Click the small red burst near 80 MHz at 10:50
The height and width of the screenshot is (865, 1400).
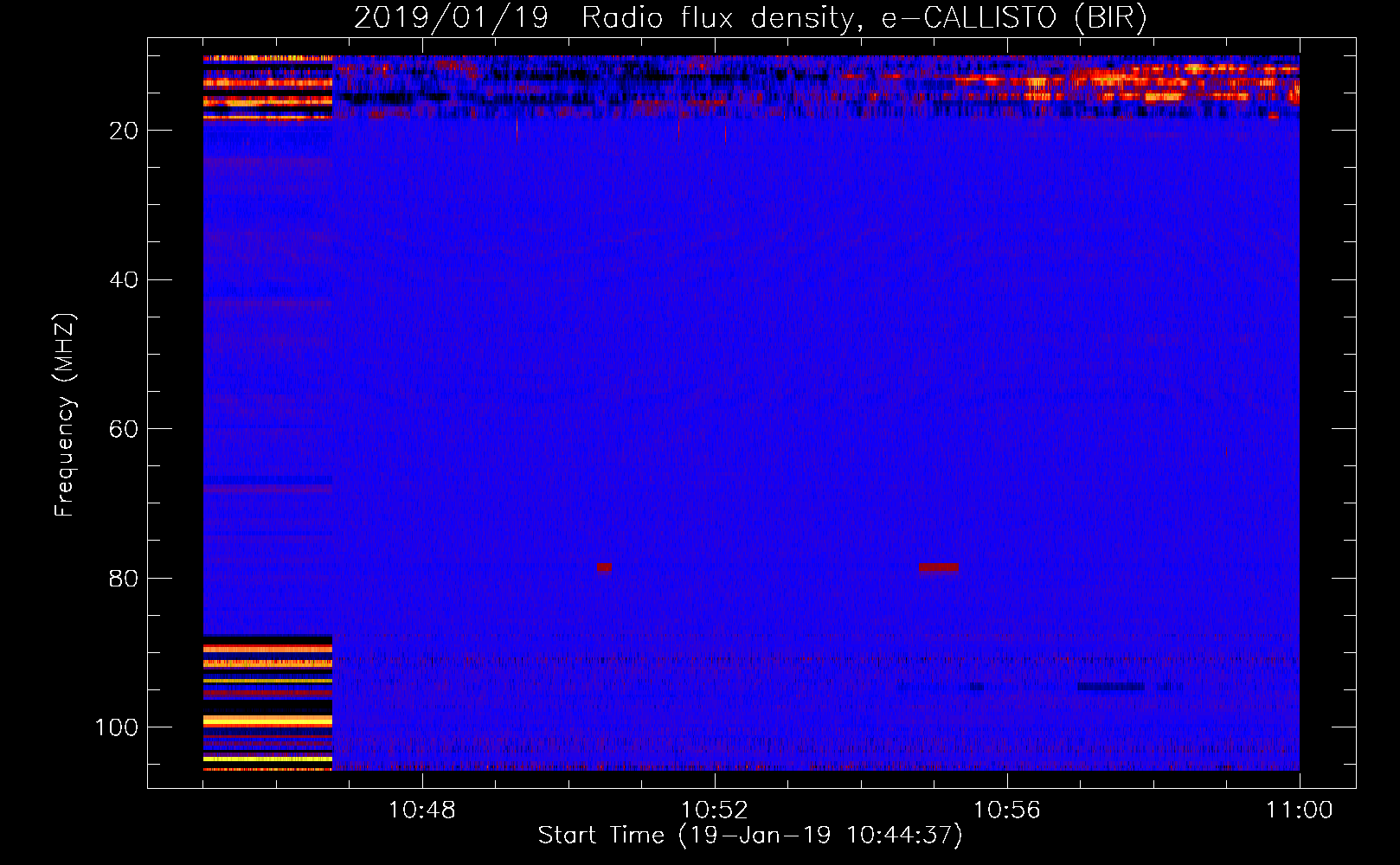click(604, 567)
